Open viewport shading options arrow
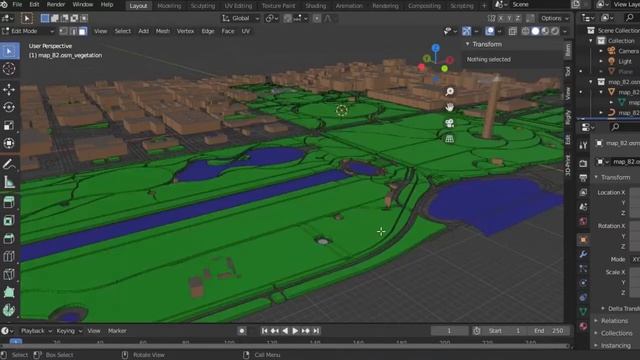The width and height of the screenshot is (640, 360). (x=565, y=31)
